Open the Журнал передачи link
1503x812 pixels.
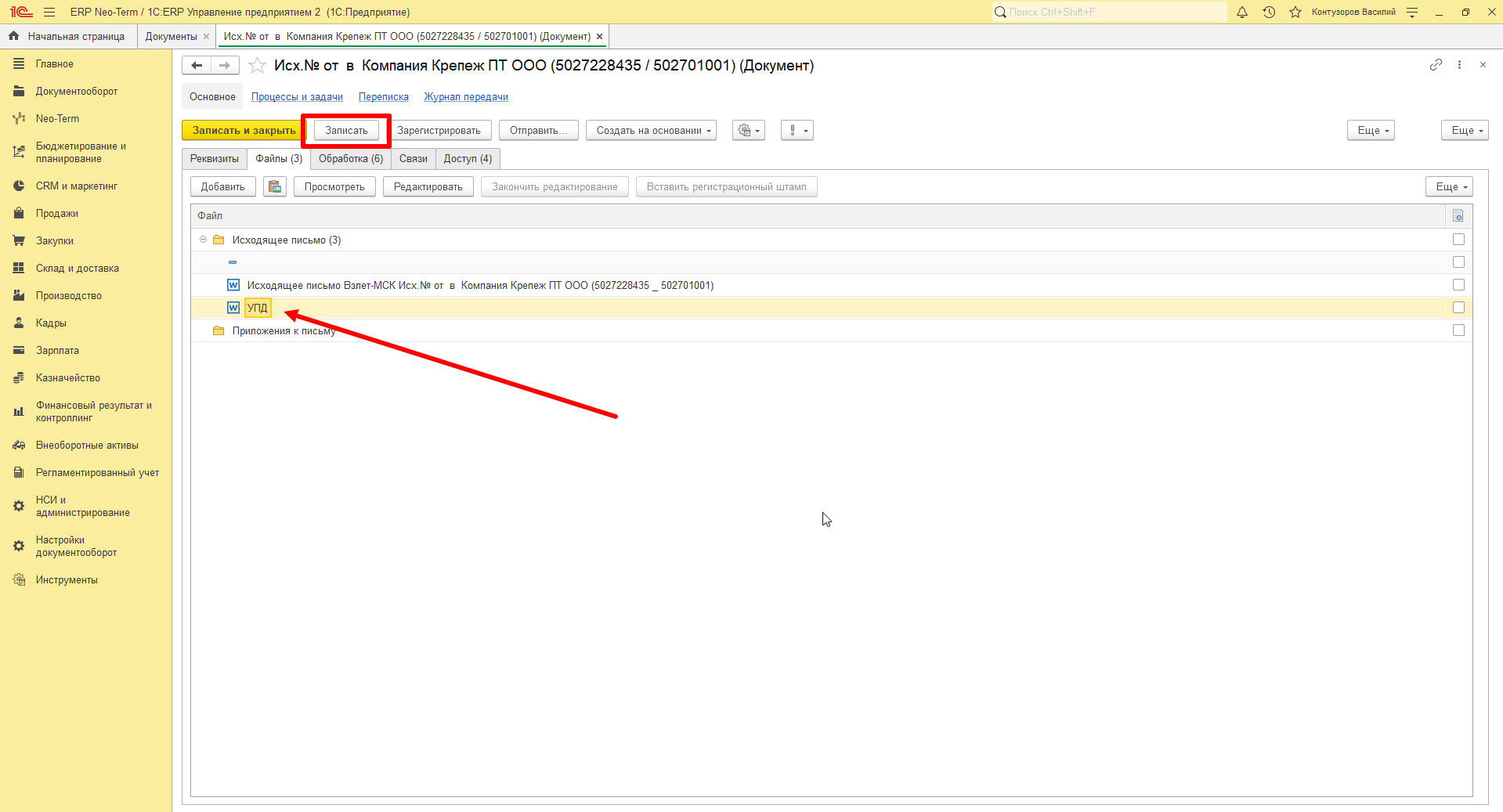466,97
